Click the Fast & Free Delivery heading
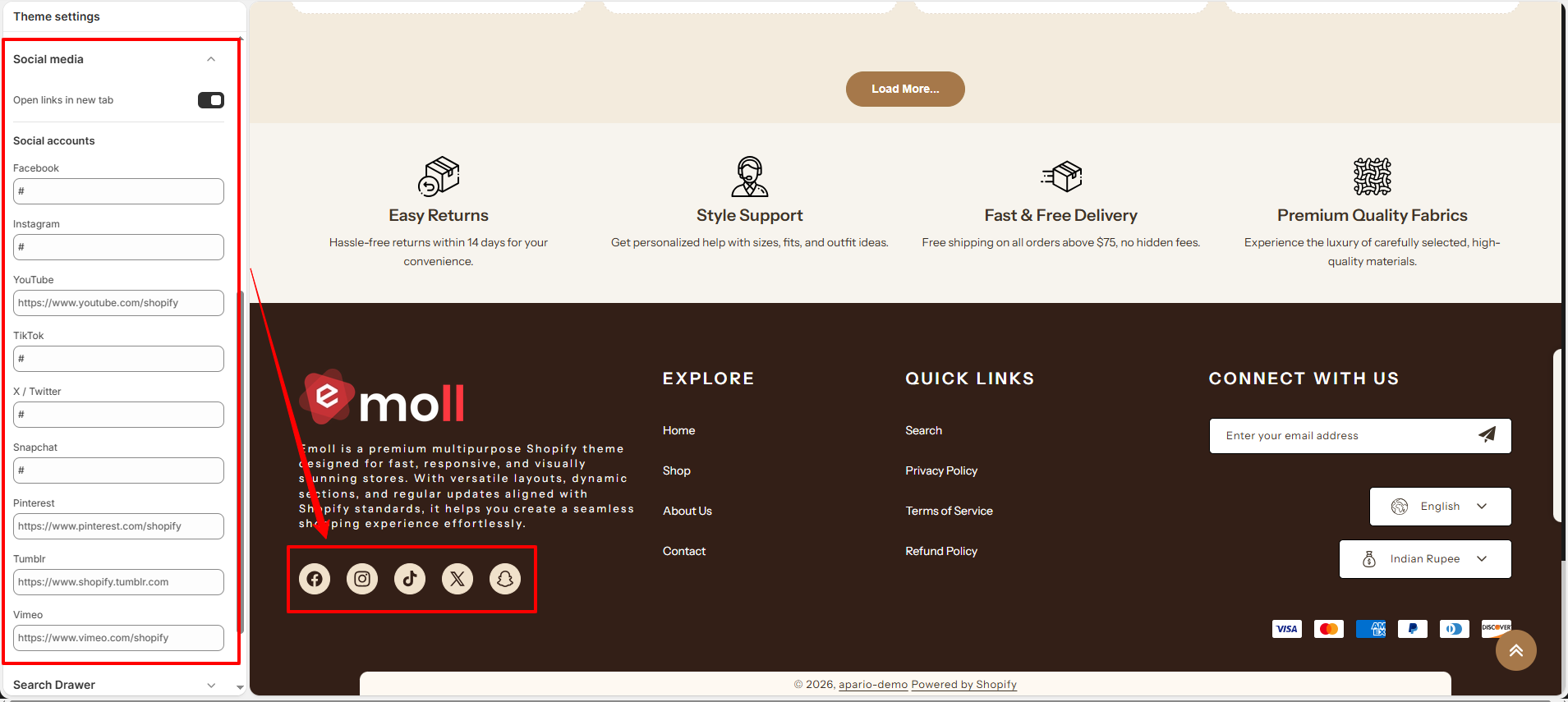Image resolution: width=1568 pixels, height=702 pixels. [x=1061, y=215]
